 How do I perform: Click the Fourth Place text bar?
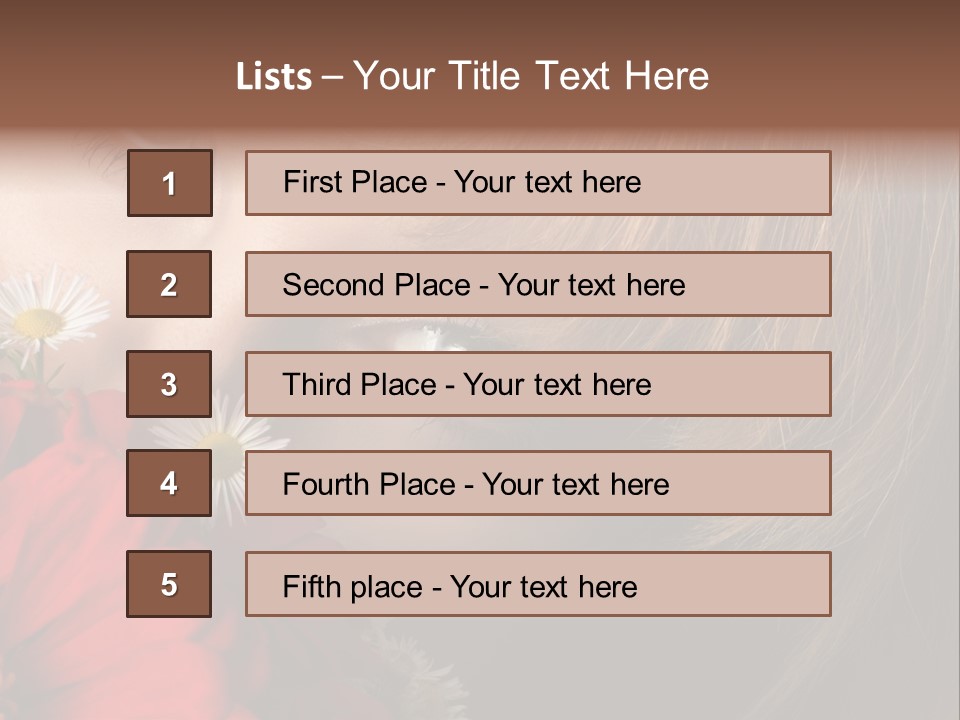point(538,483)
